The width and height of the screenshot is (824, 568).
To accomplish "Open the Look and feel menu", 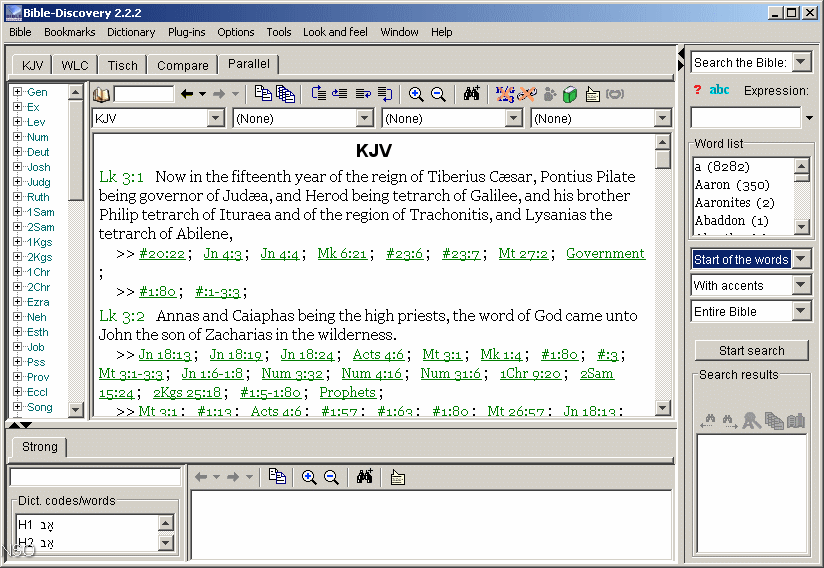I will click(335, 32).
